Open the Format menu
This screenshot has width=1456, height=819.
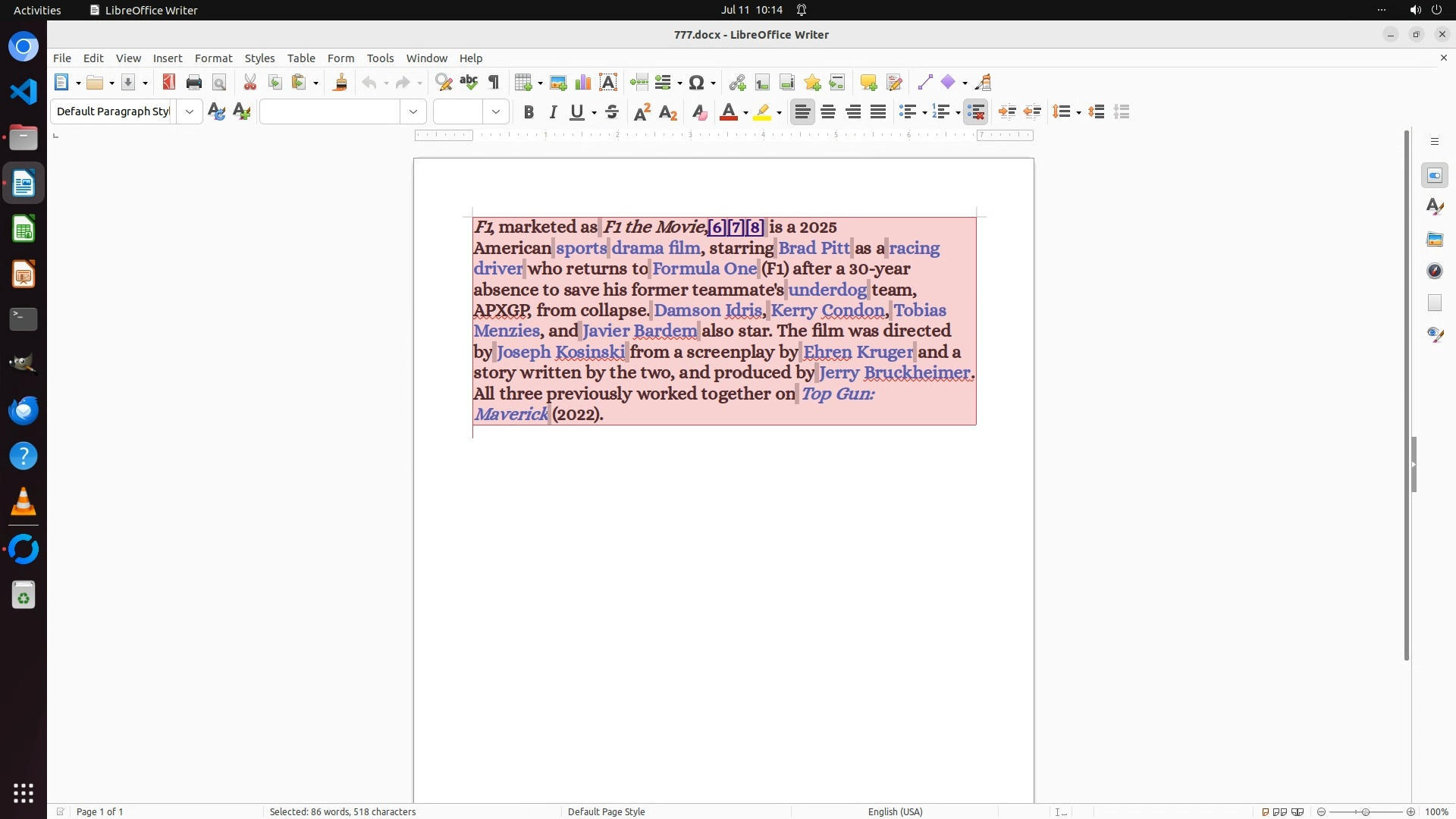(213, 58)
